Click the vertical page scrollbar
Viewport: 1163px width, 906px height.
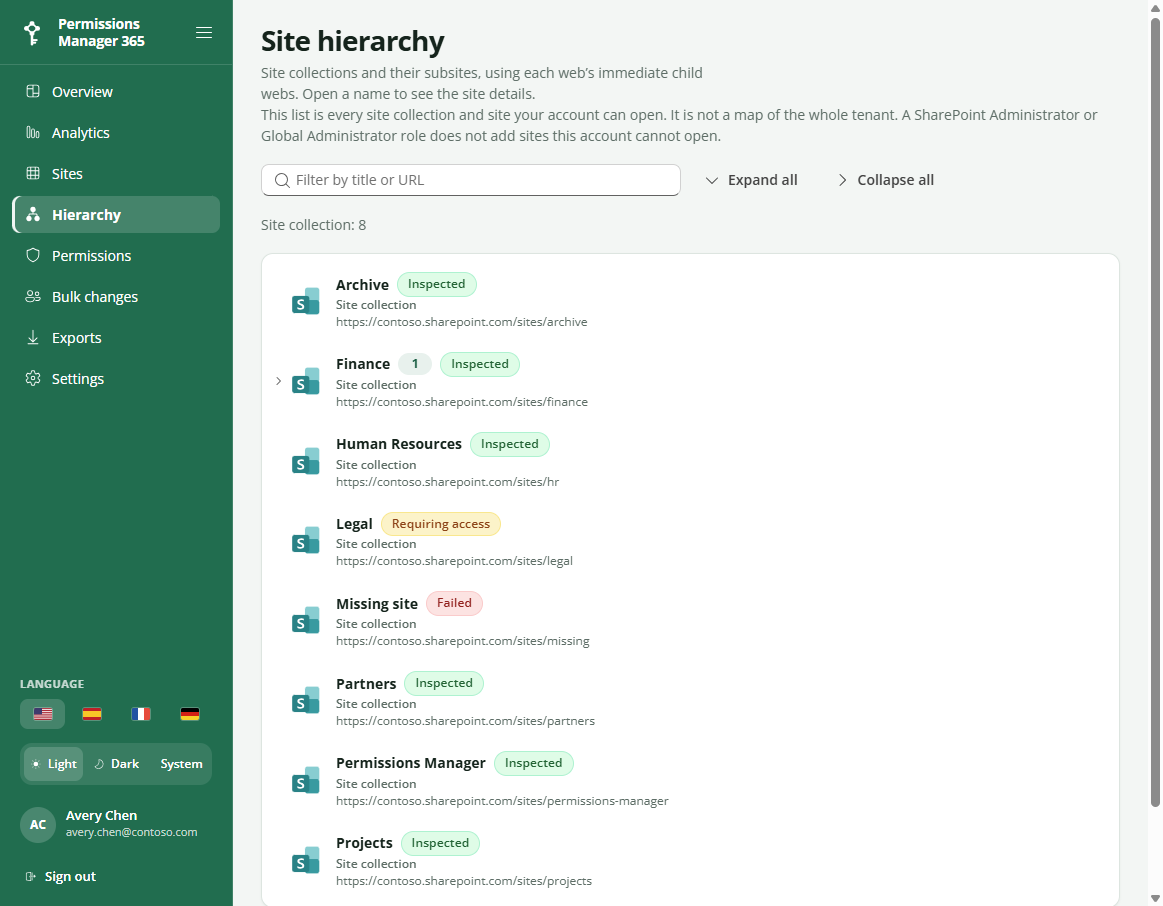tap(1155, 412)
